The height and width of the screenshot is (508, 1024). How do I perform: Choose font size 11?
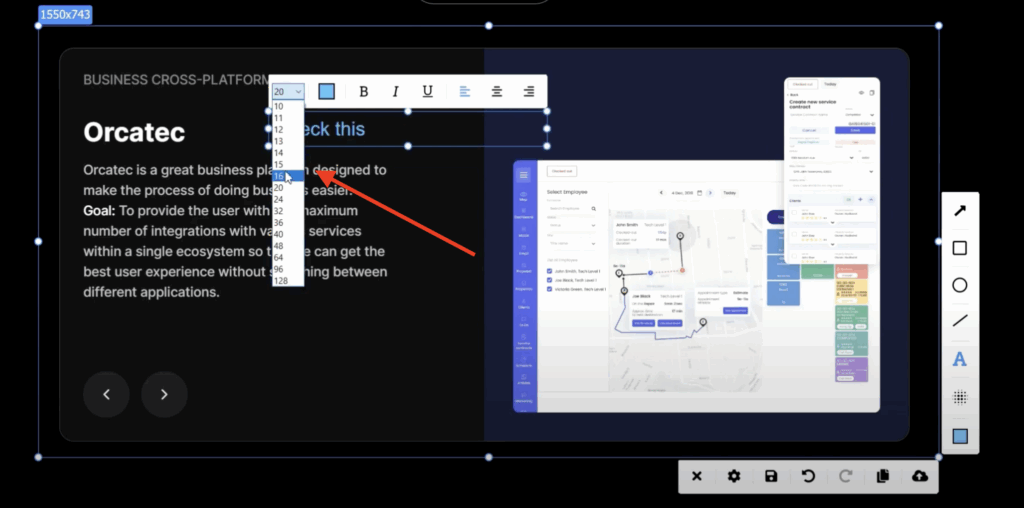click(288, 118)
